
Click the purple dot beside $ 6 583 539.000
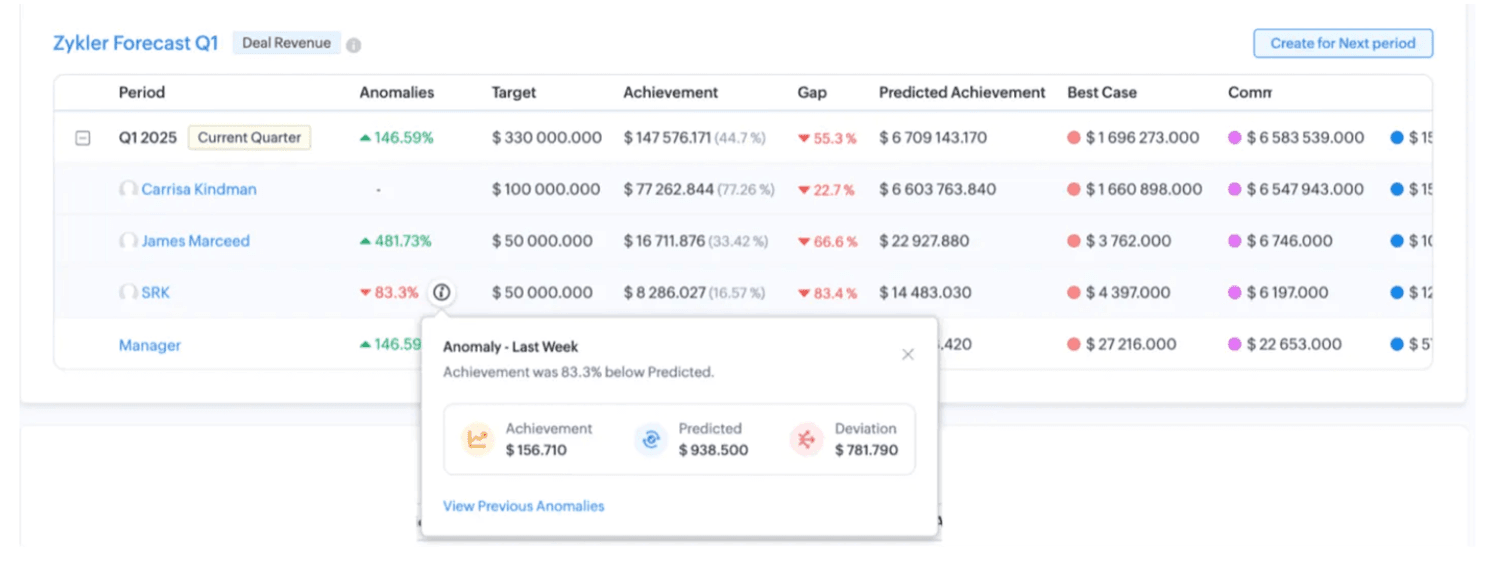[x=1235, y=138]
